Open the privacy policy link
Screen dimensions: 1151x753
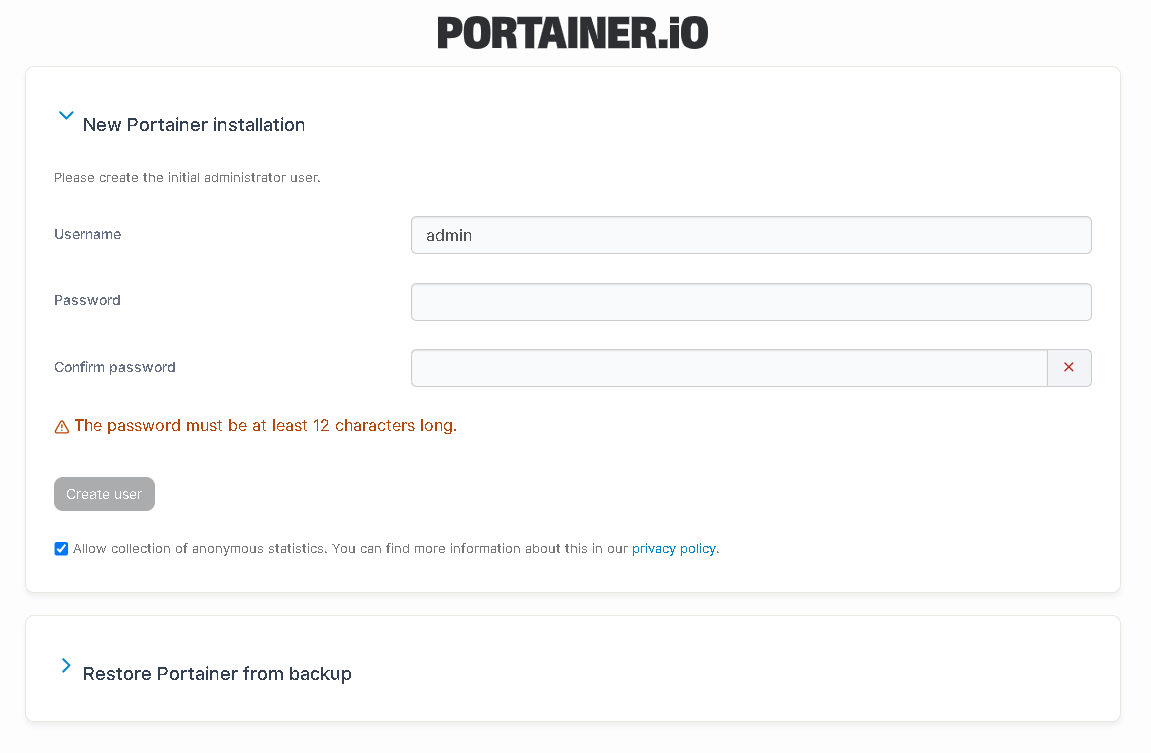point(674,548)
